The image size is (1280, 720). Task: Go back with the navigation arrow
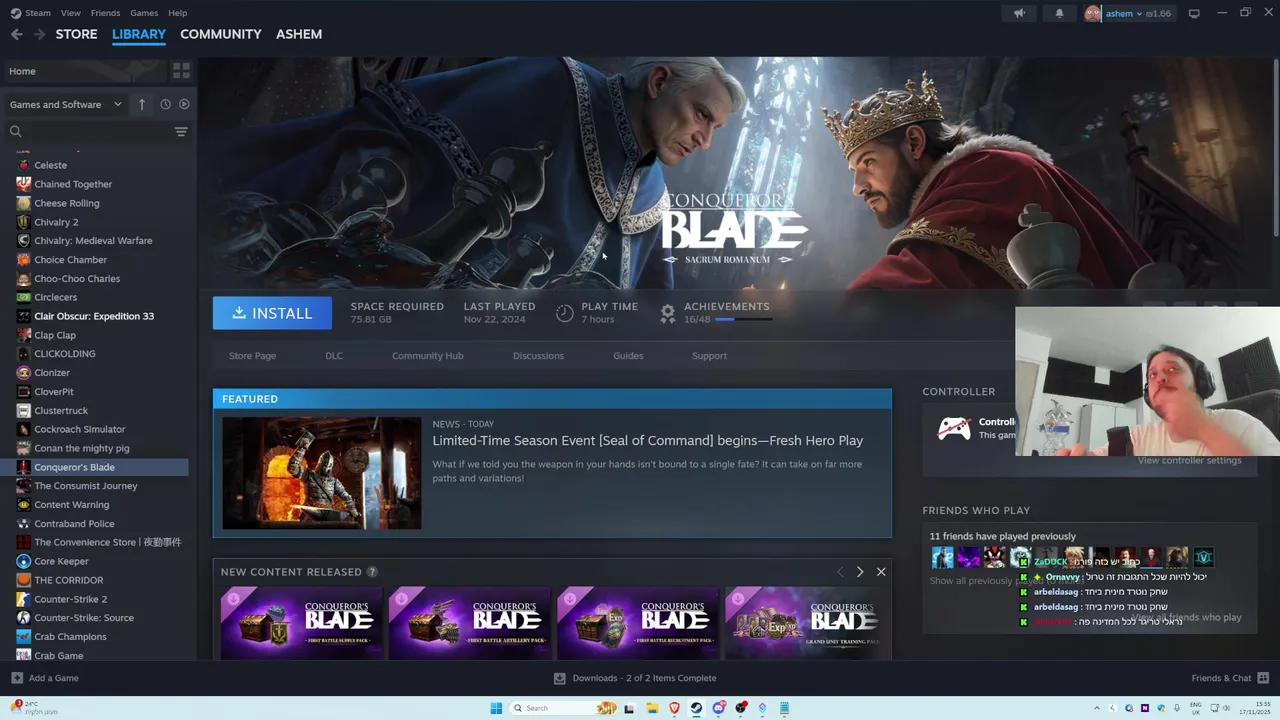[x=16, y=34]
